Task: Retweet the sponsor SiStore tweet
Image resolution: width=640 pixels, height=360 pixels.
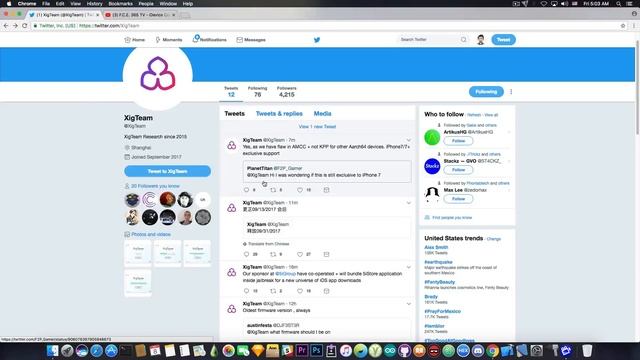Action: coord(273,291)
